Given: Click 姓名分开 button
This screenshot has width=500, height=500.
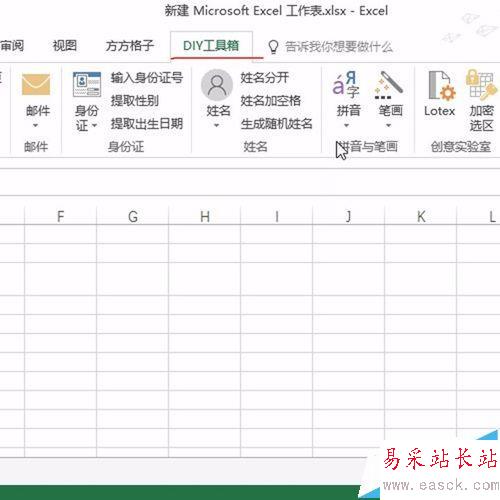Looking at the screenshot, I should (x=265, y=78).
